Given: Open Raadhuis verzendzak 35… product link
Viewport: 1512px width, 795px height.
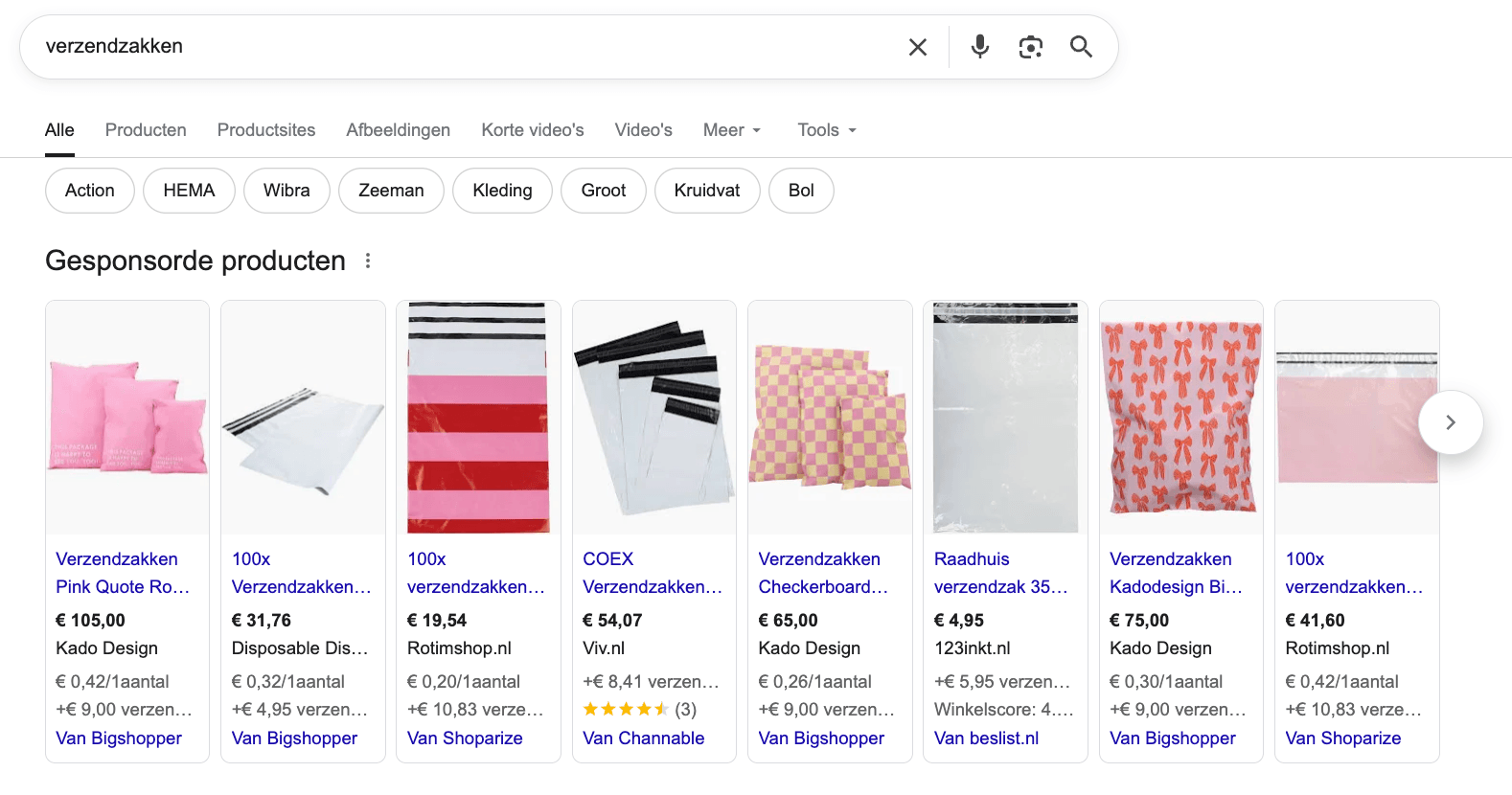Looking at the screenshot, I should pos(1001,573).
